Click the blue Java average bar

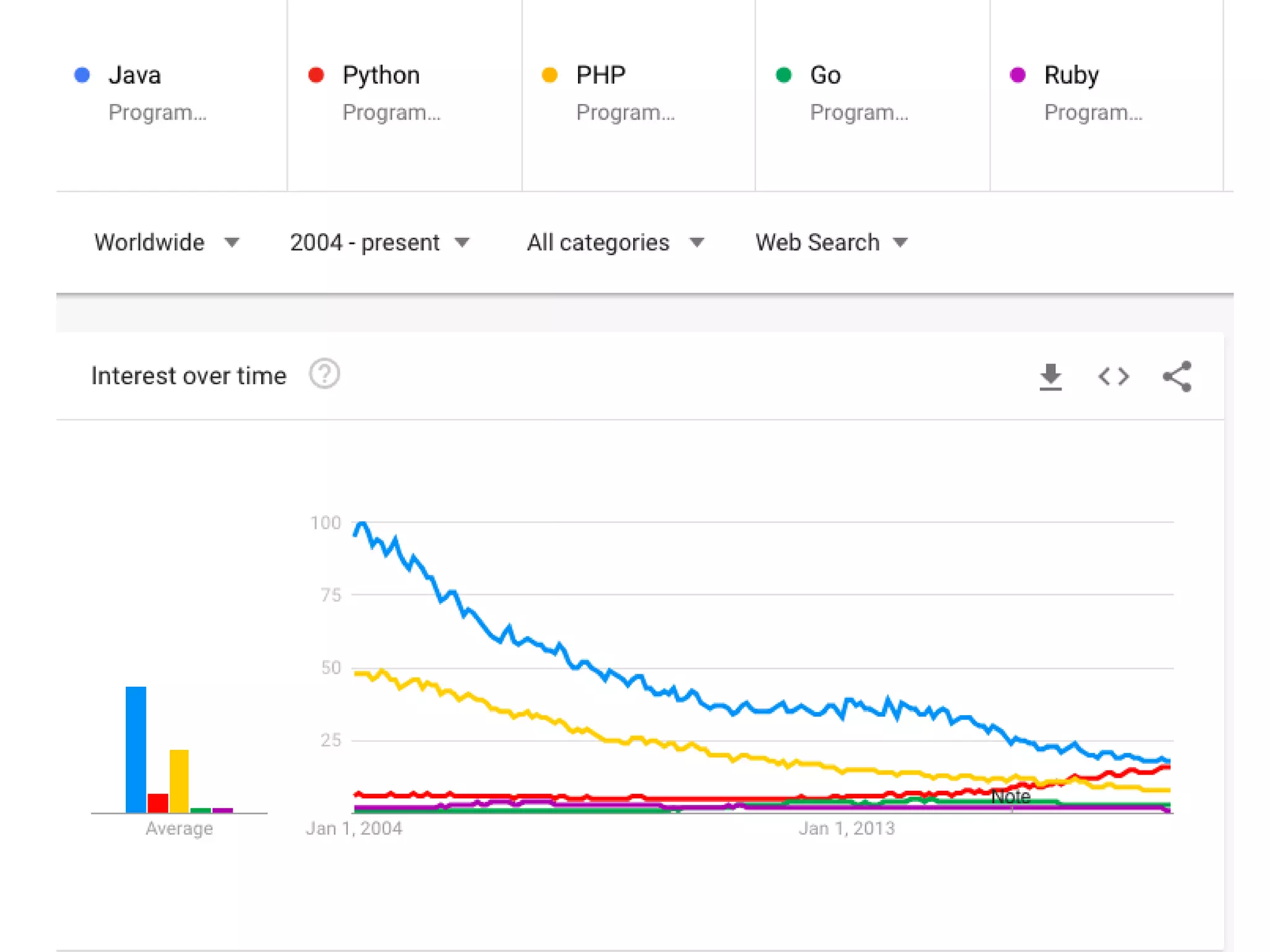(x=136, y=749)
